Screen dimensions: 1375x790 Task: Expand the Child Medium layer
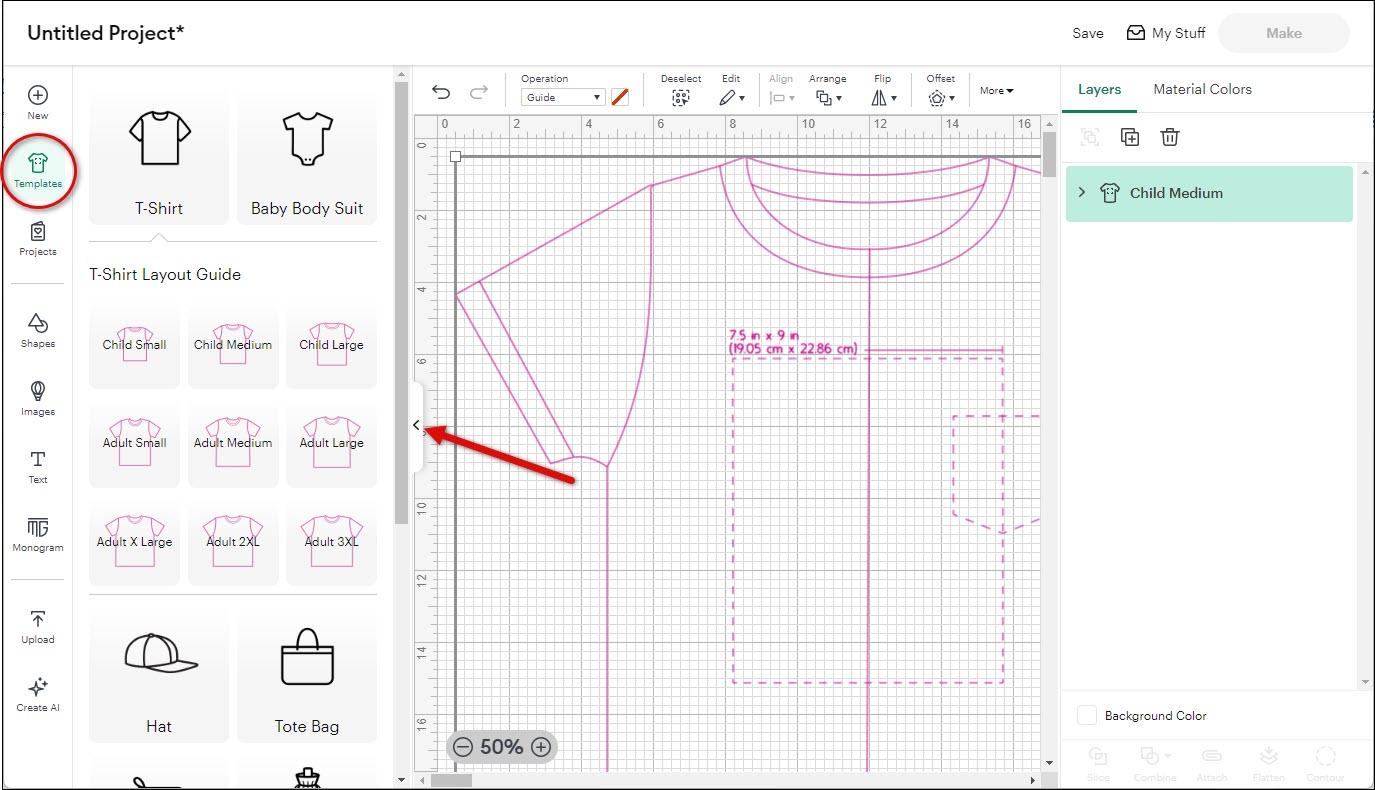(x=1082, y=193)
